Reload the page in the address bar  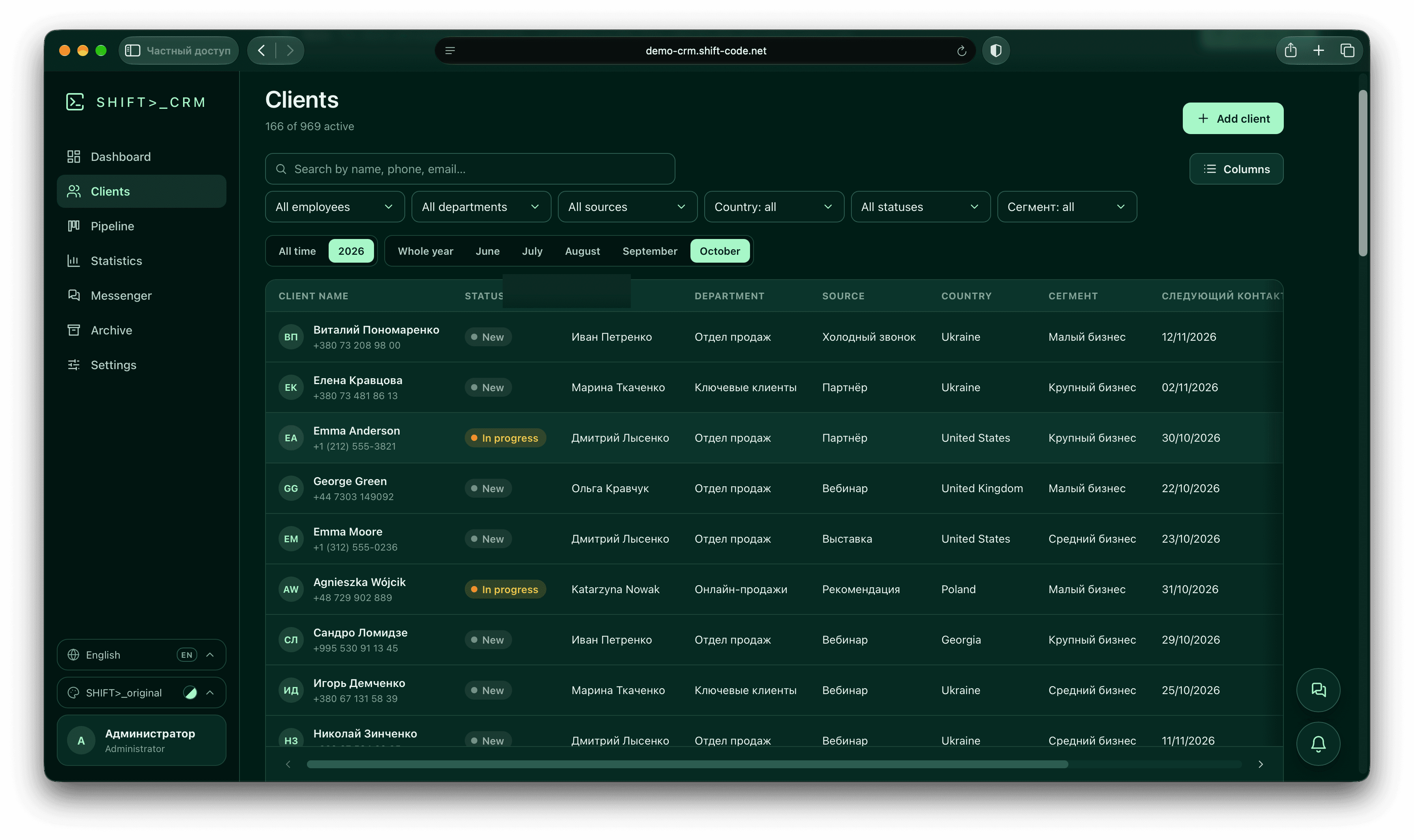pos(961,51)
